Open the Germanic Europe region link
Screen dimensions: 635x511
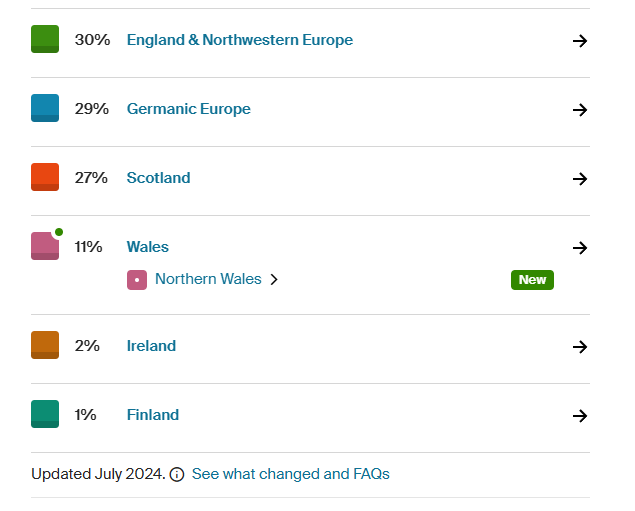188,109
